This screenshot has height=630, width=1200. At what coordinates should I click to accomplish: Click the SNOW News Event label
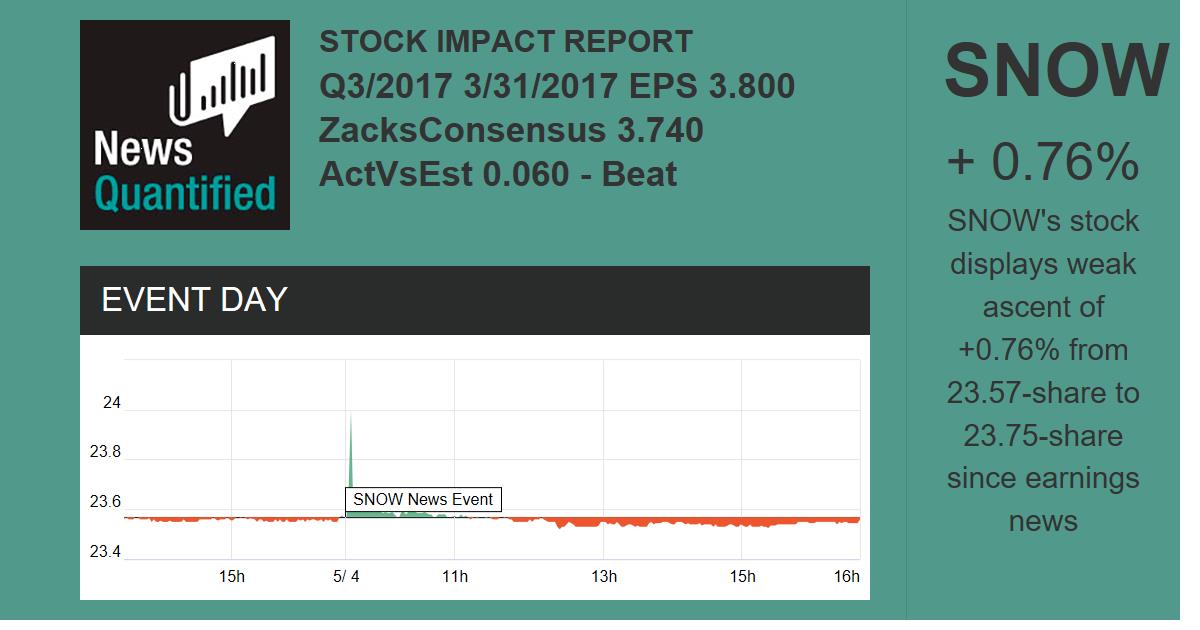coord(422,499)
